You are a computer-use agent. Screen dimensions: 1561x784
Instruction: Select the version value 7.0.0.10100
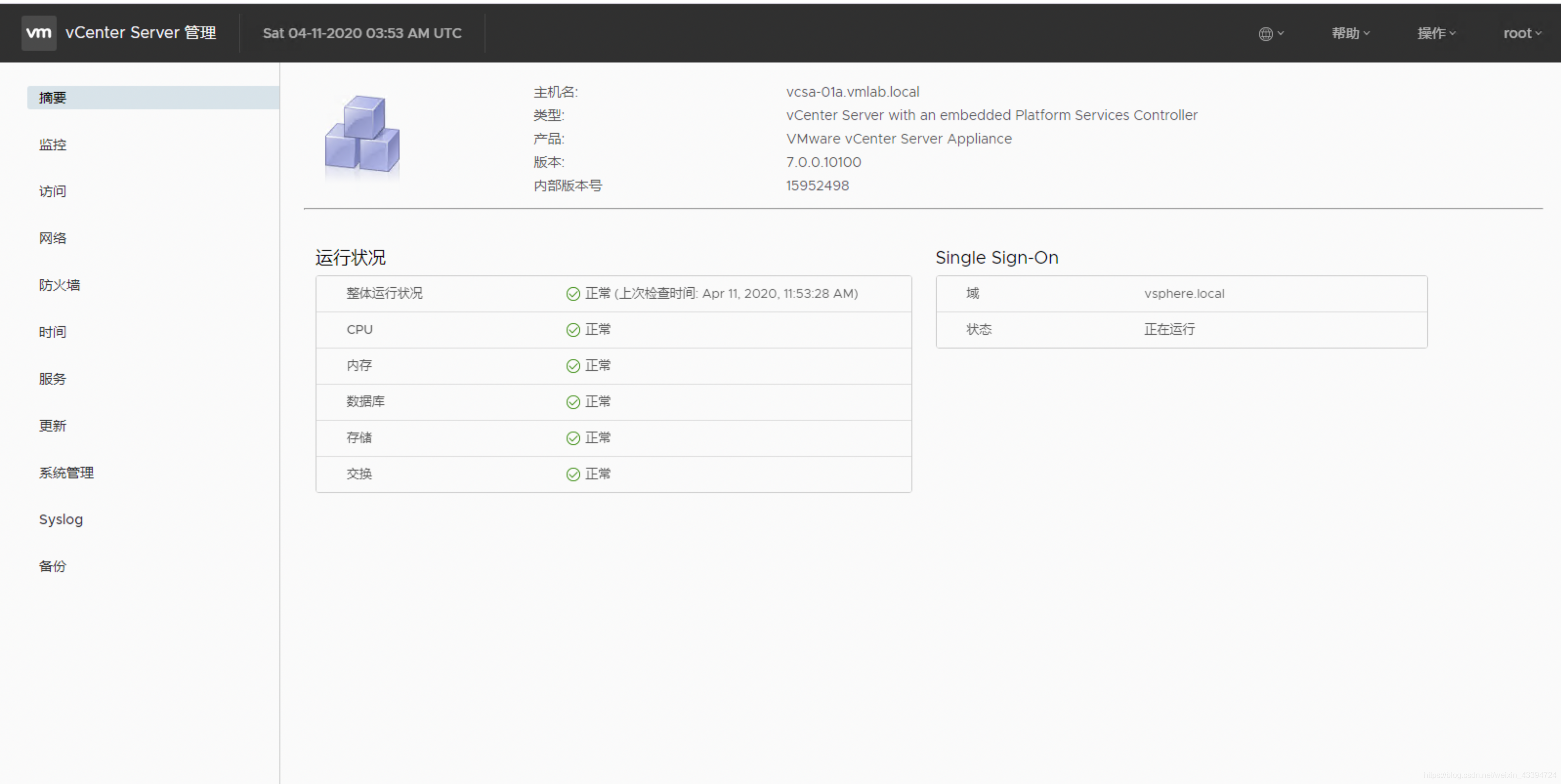point(823,162)
